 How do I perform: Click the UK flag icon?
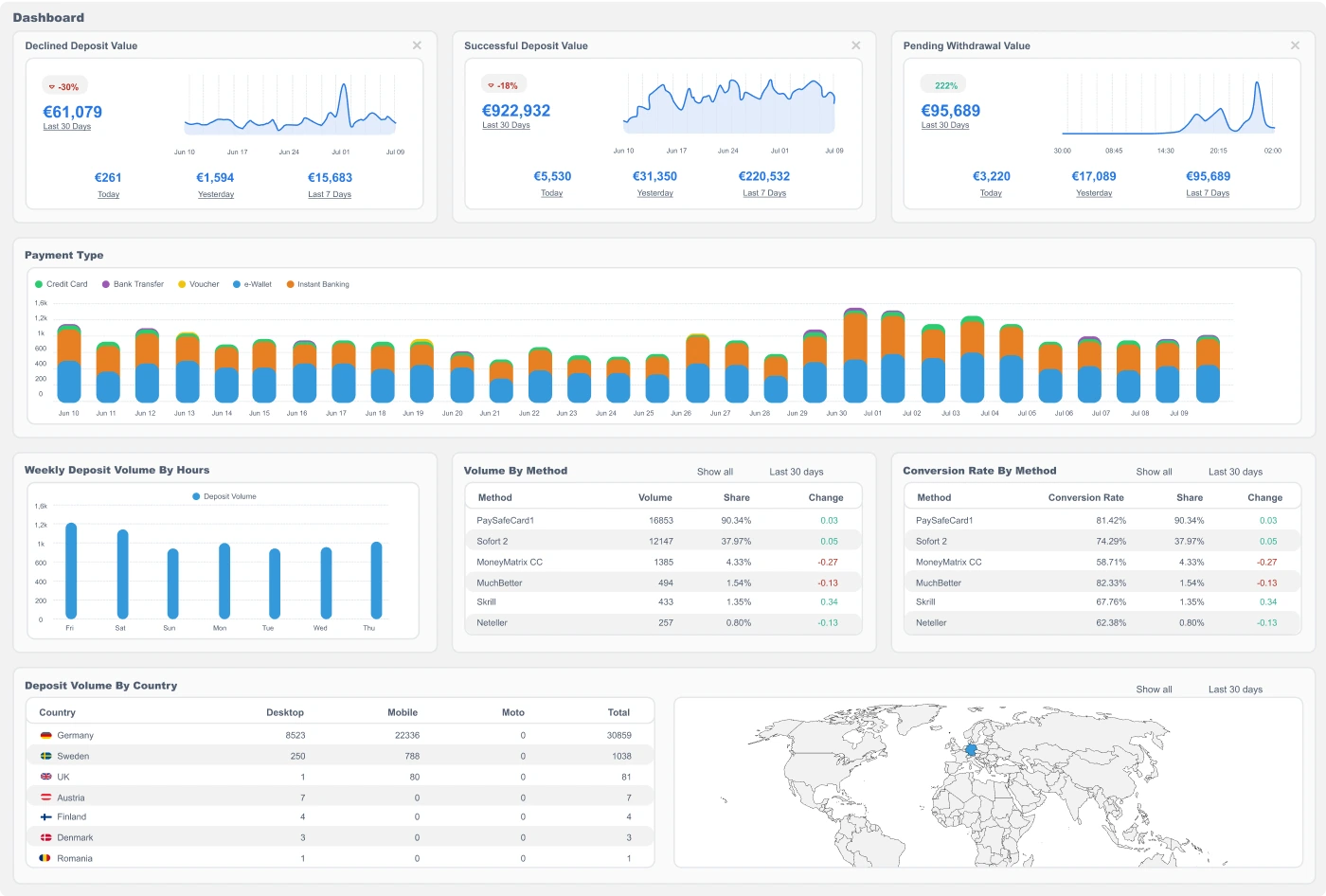45,777
